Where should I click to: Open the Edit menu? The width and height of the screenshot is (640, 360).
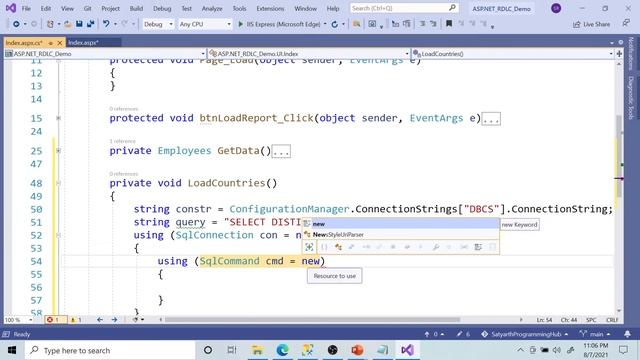(46, 8)
